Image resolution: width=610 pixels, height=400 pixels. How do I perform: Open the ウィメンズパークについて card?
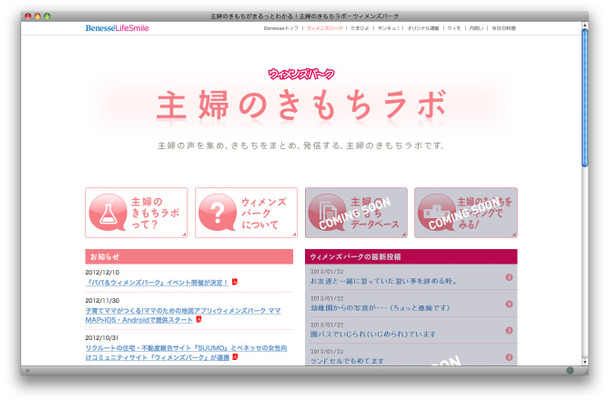pos(246,212)
